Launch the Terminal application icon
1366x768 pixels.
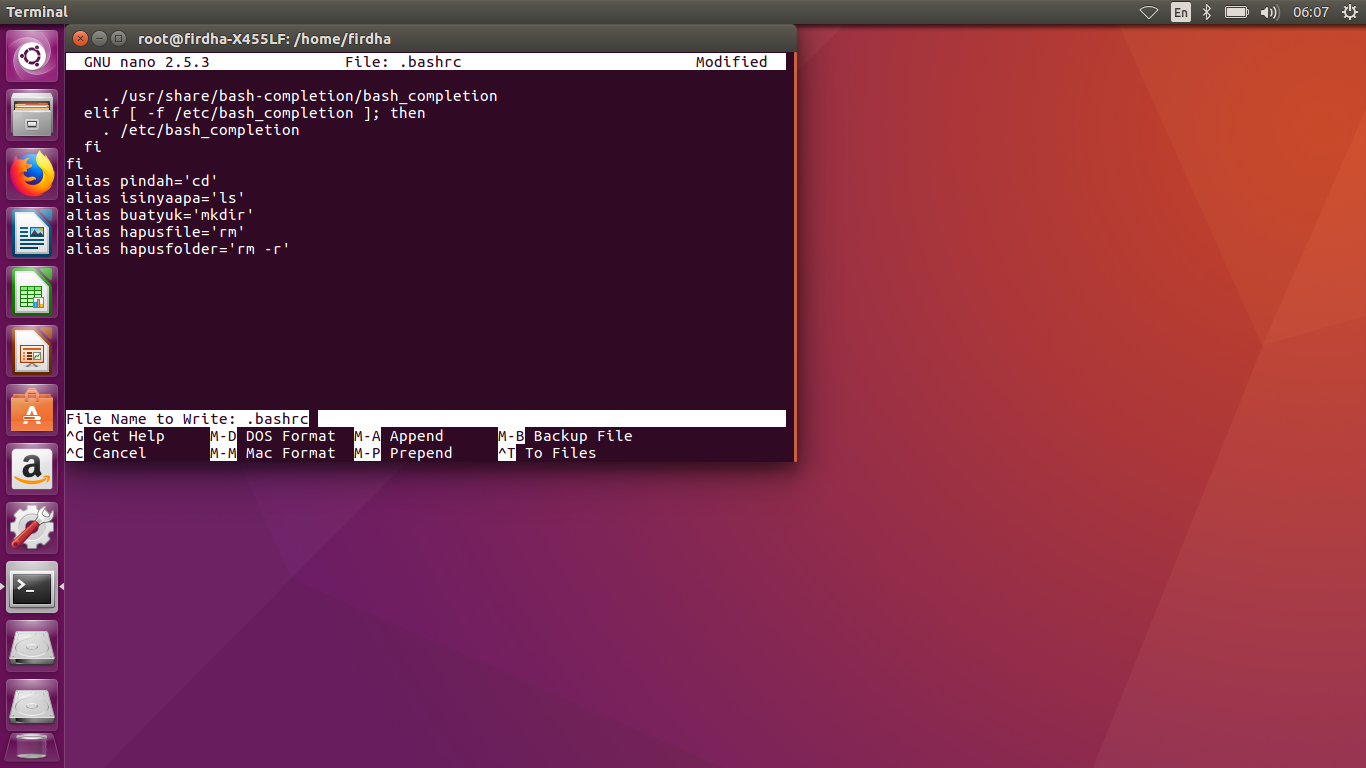coord(31,588)
